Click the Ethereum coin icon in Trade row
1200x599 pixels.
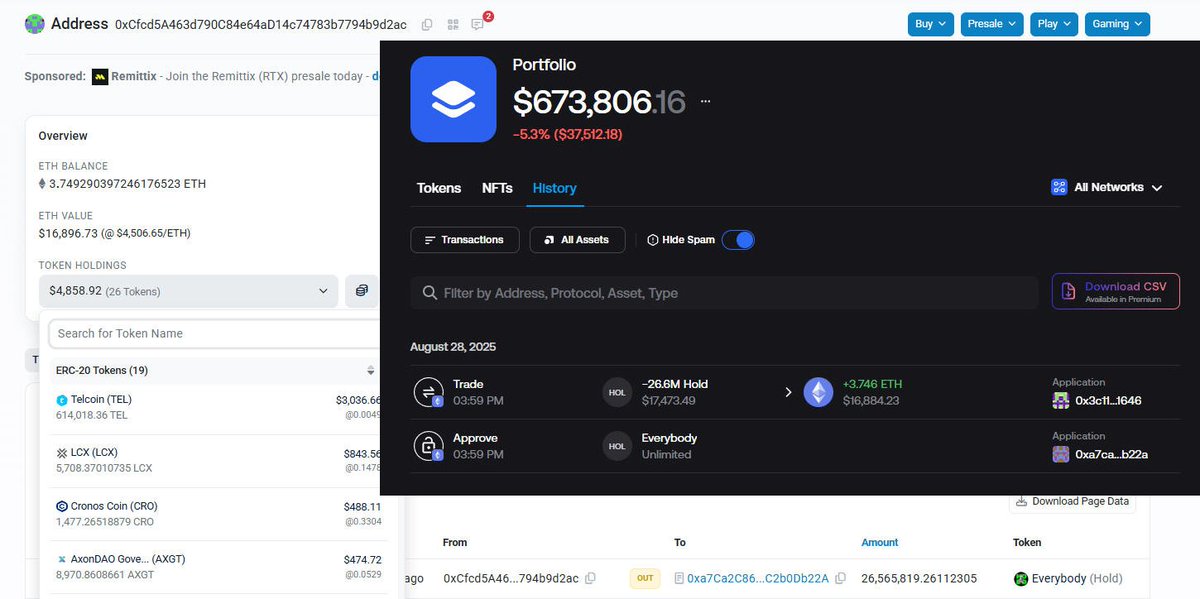(x=819, y=392)
